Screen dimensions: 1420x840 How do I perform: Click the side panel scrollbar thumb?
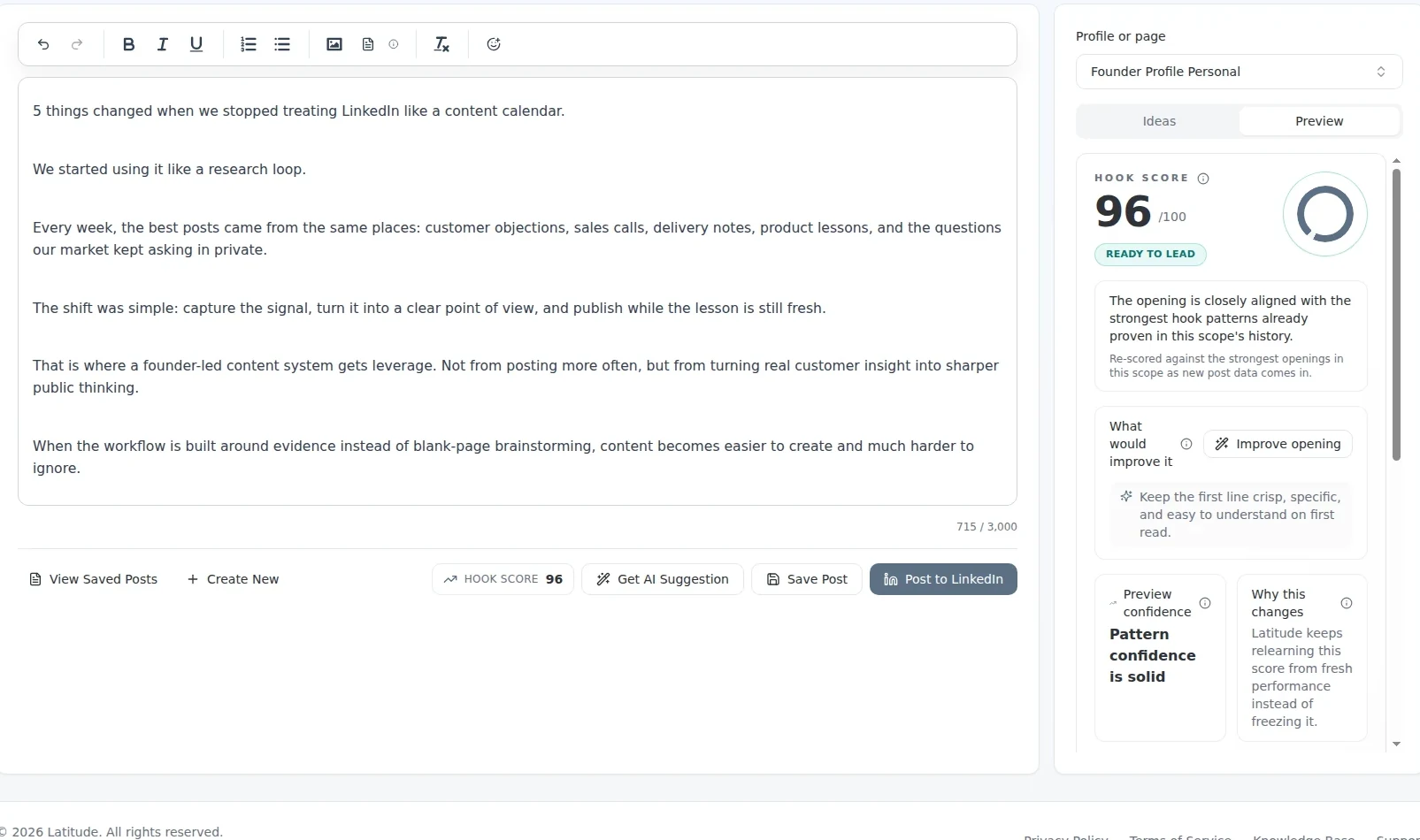[x=1396, y=314]
